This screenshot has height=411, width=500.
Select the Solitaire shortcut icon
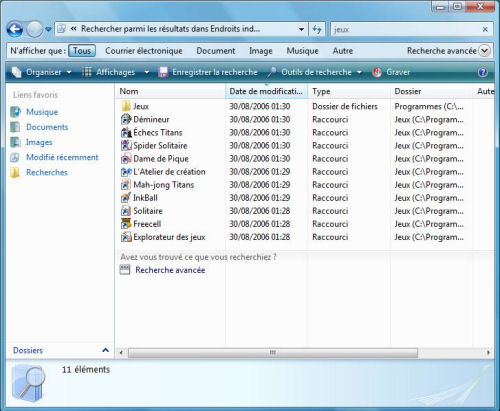click(126, 211)
